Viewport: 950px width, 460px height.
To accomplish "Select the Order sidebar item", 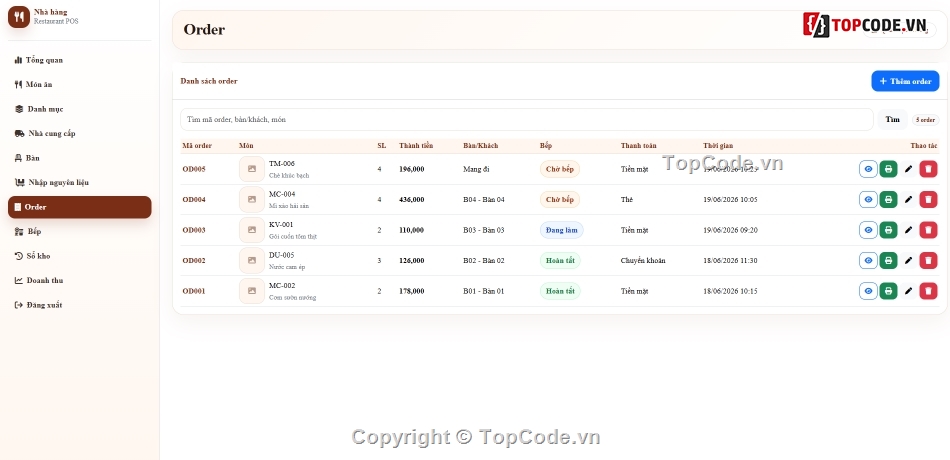I will (79, 207).
